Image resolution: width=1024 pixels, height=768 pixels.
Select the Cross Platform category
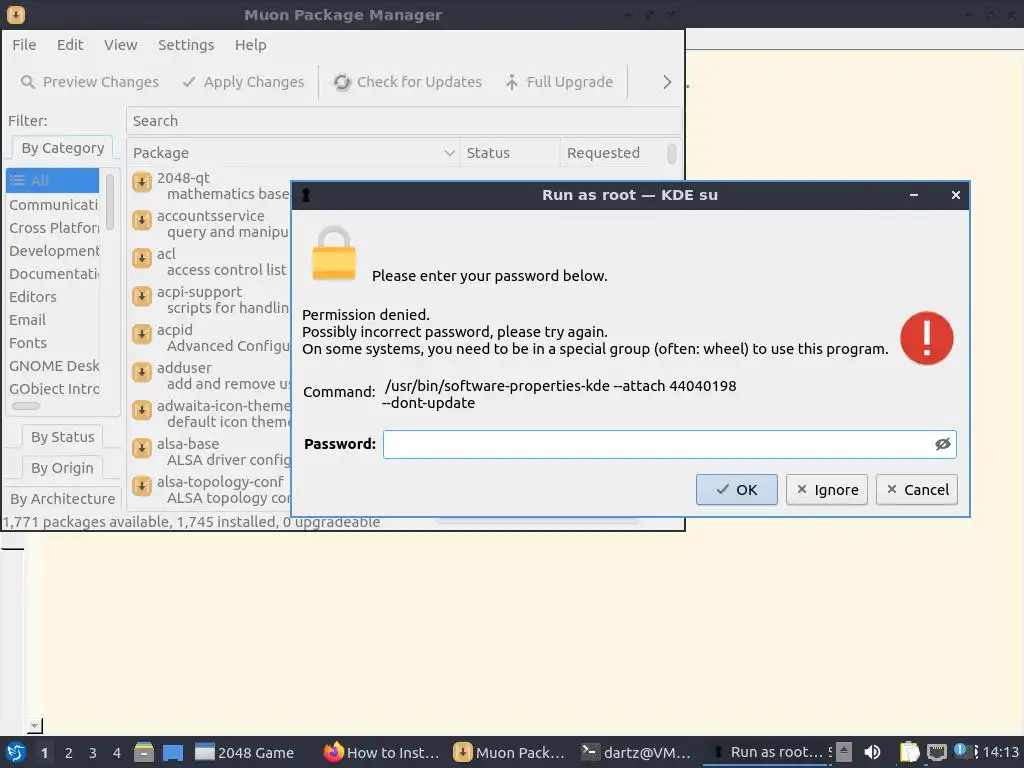pos(53,228)
